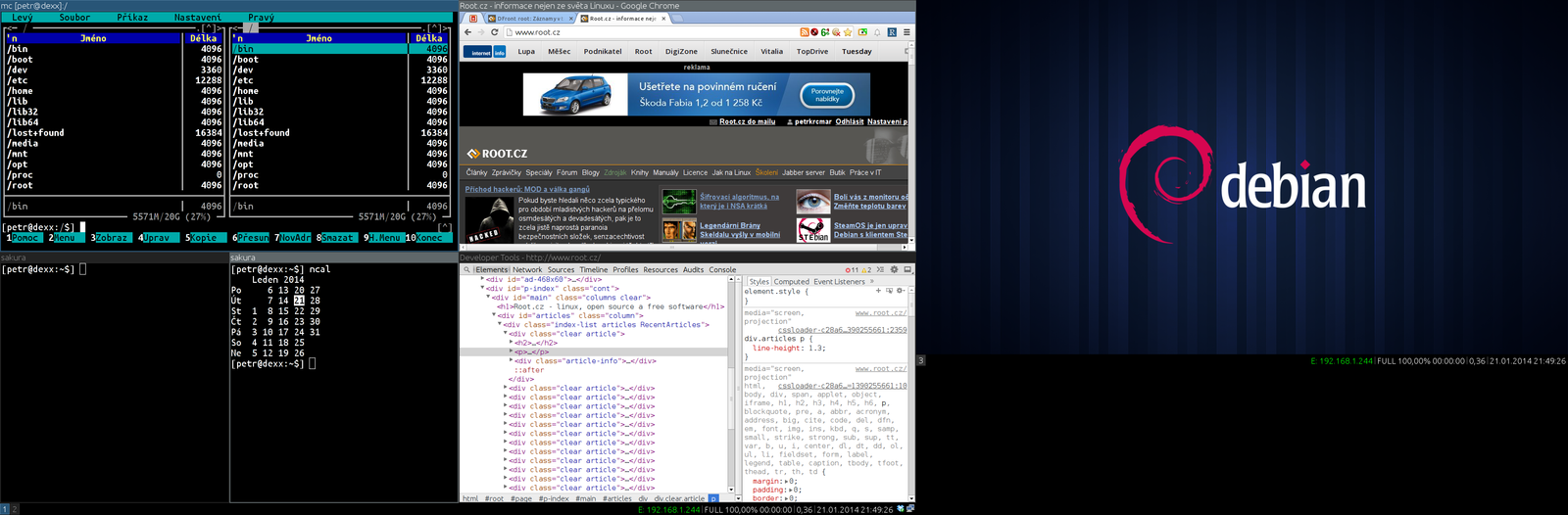Viewport: 1568px width, 515px height.
Task: Click the #articles breadcrumb in DevTools
Action: tap(616, 498)
